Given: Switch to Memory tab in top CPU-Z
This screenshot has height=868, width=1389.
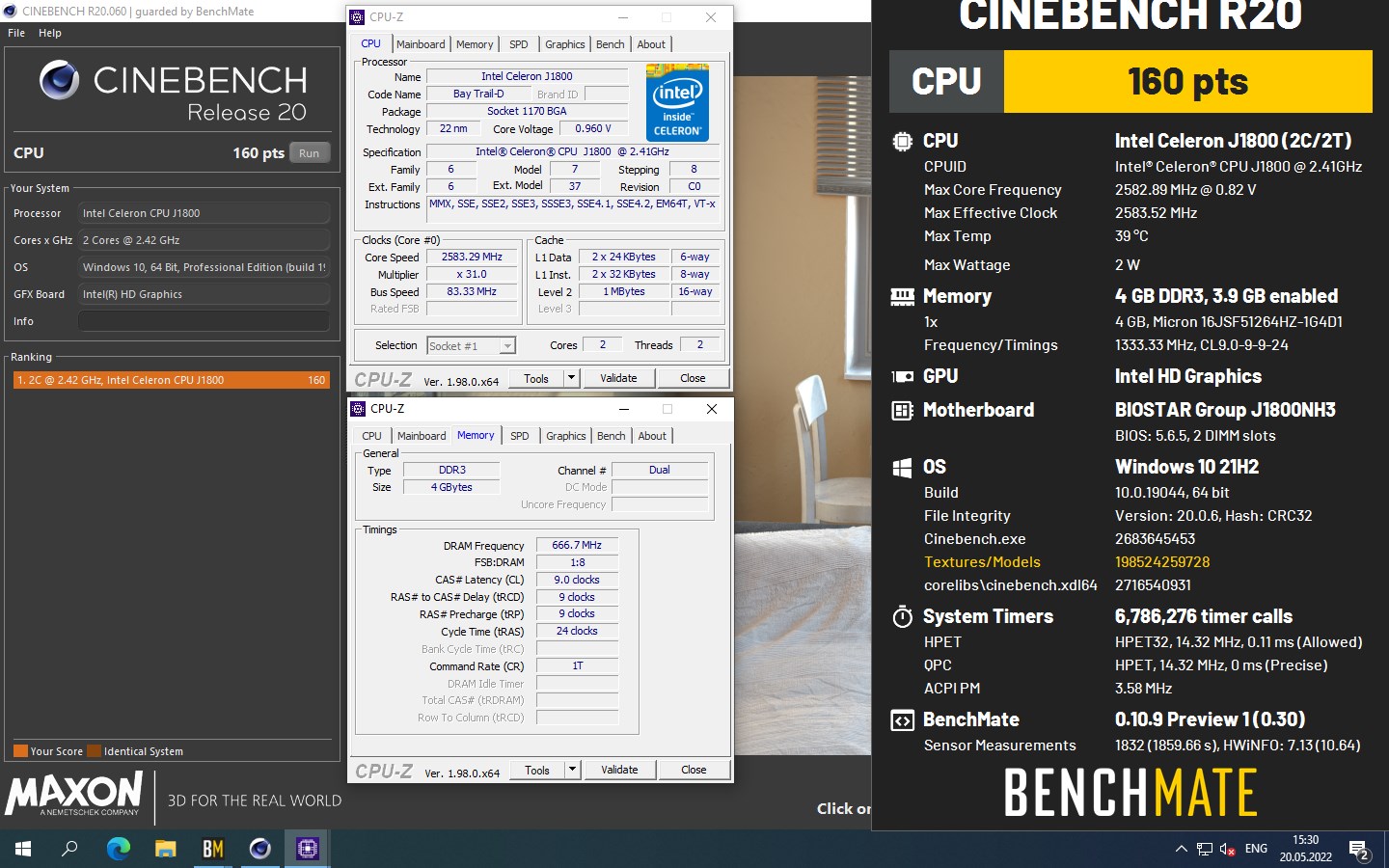Looking at the screenshot, I should (475, 44).
